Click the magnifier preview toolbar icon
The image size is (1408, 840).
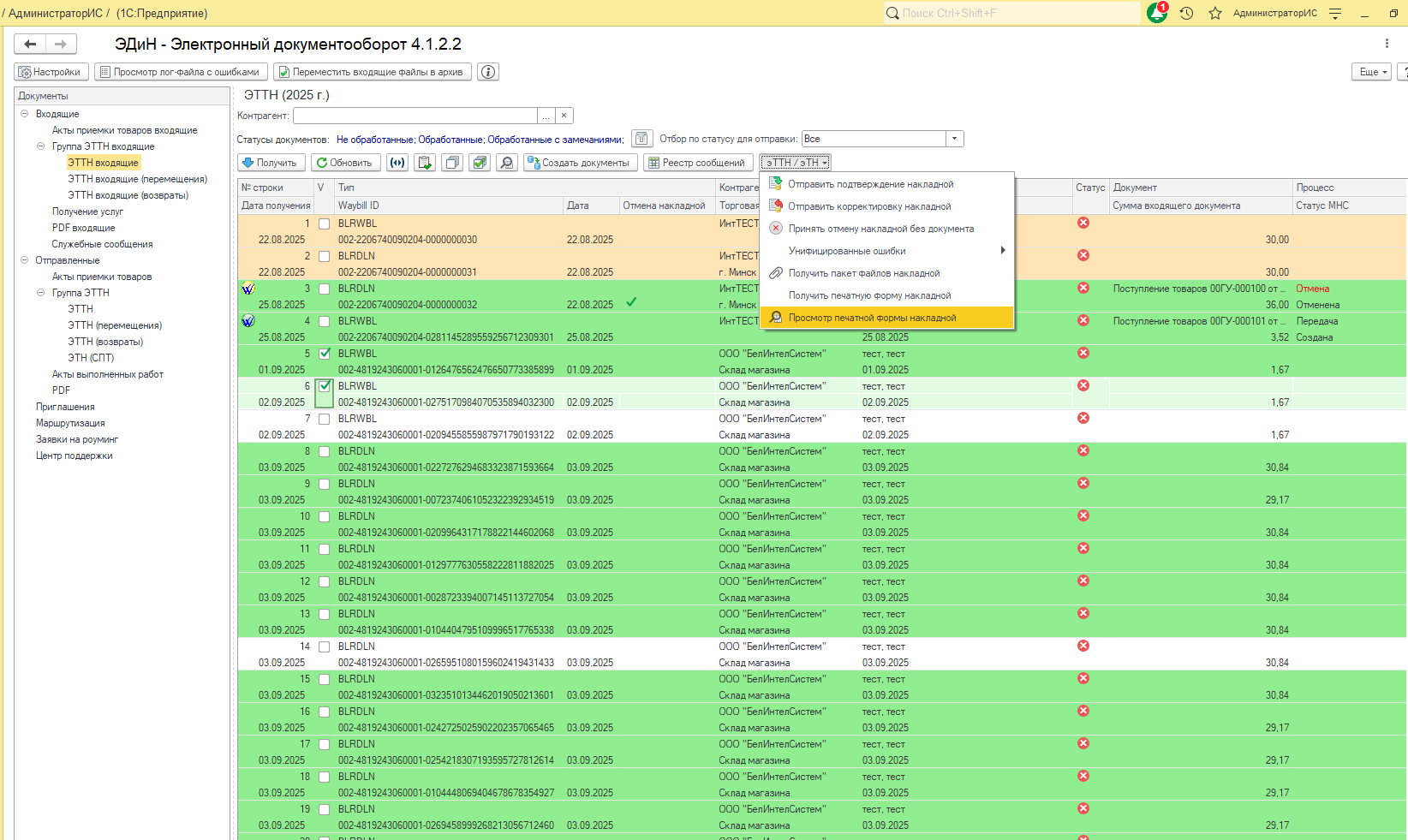[507, 163]
